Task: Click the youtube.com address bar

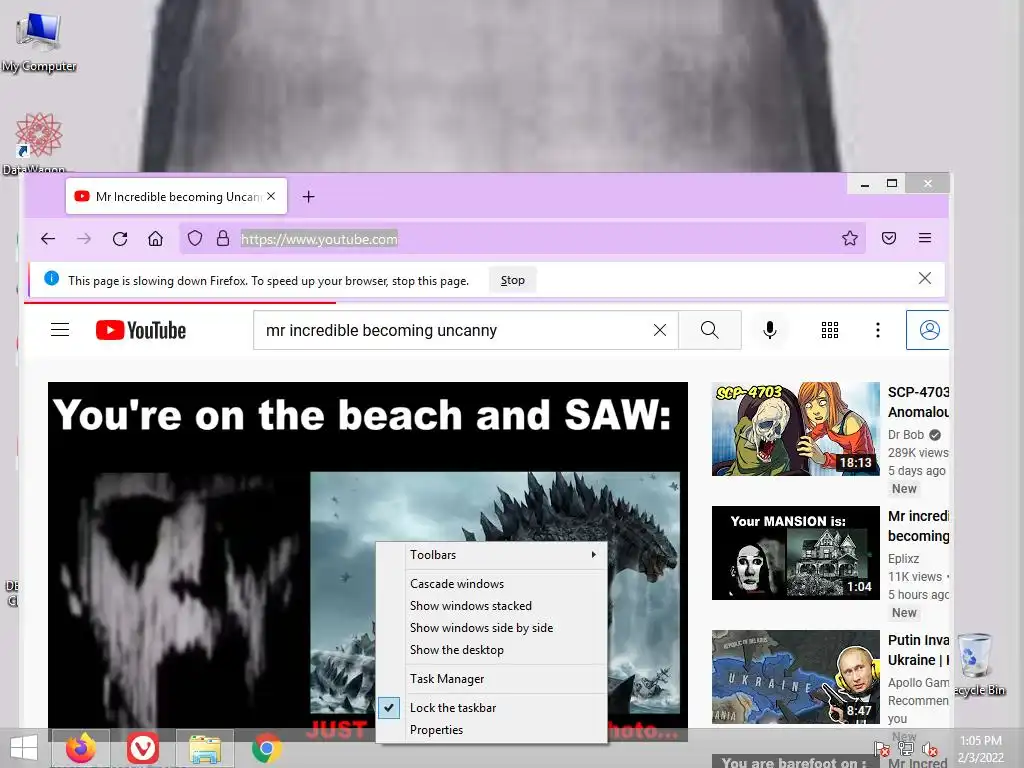Action: coord(522,239)
